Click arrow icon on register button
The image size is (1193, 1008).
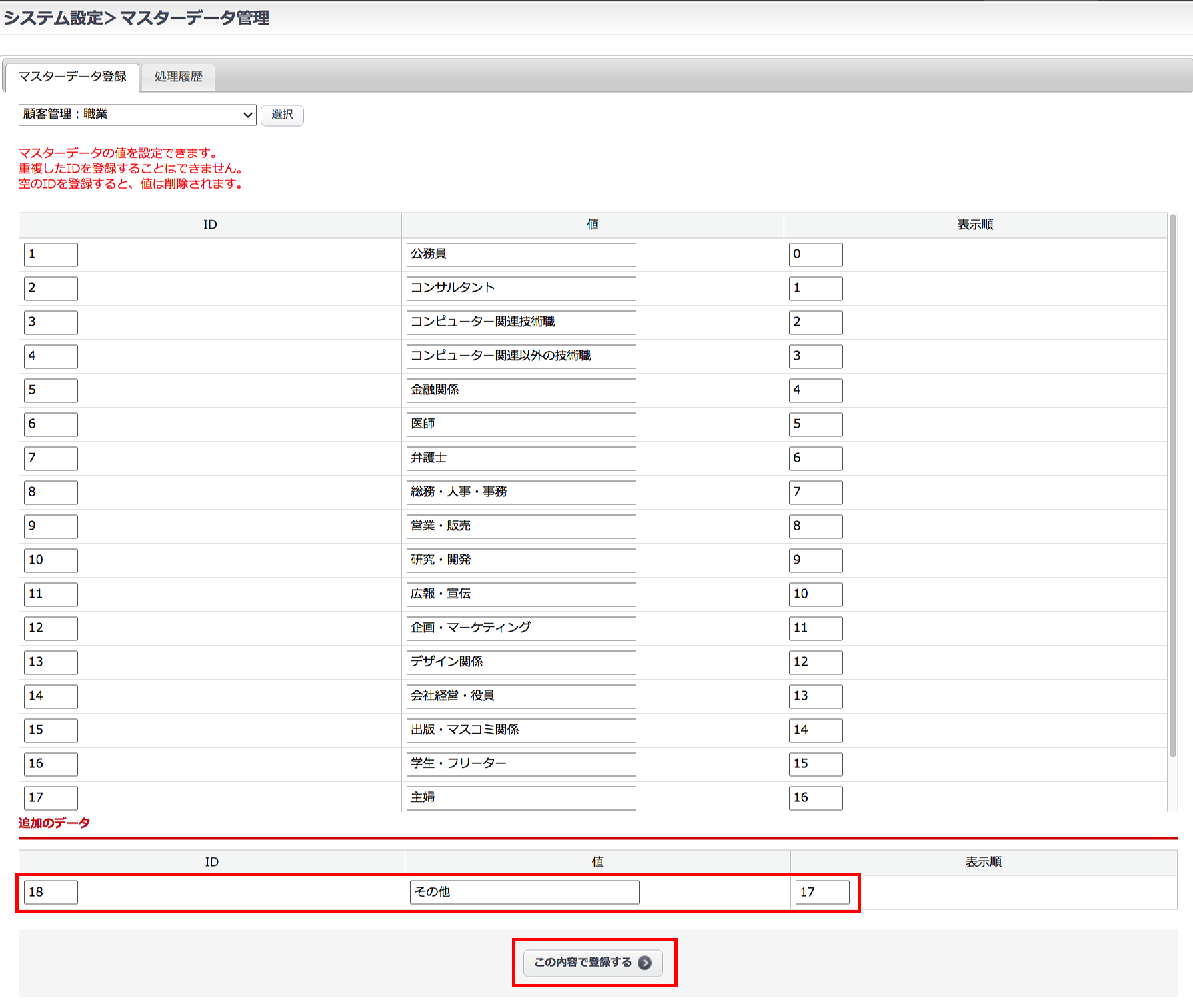click(644, 963)
